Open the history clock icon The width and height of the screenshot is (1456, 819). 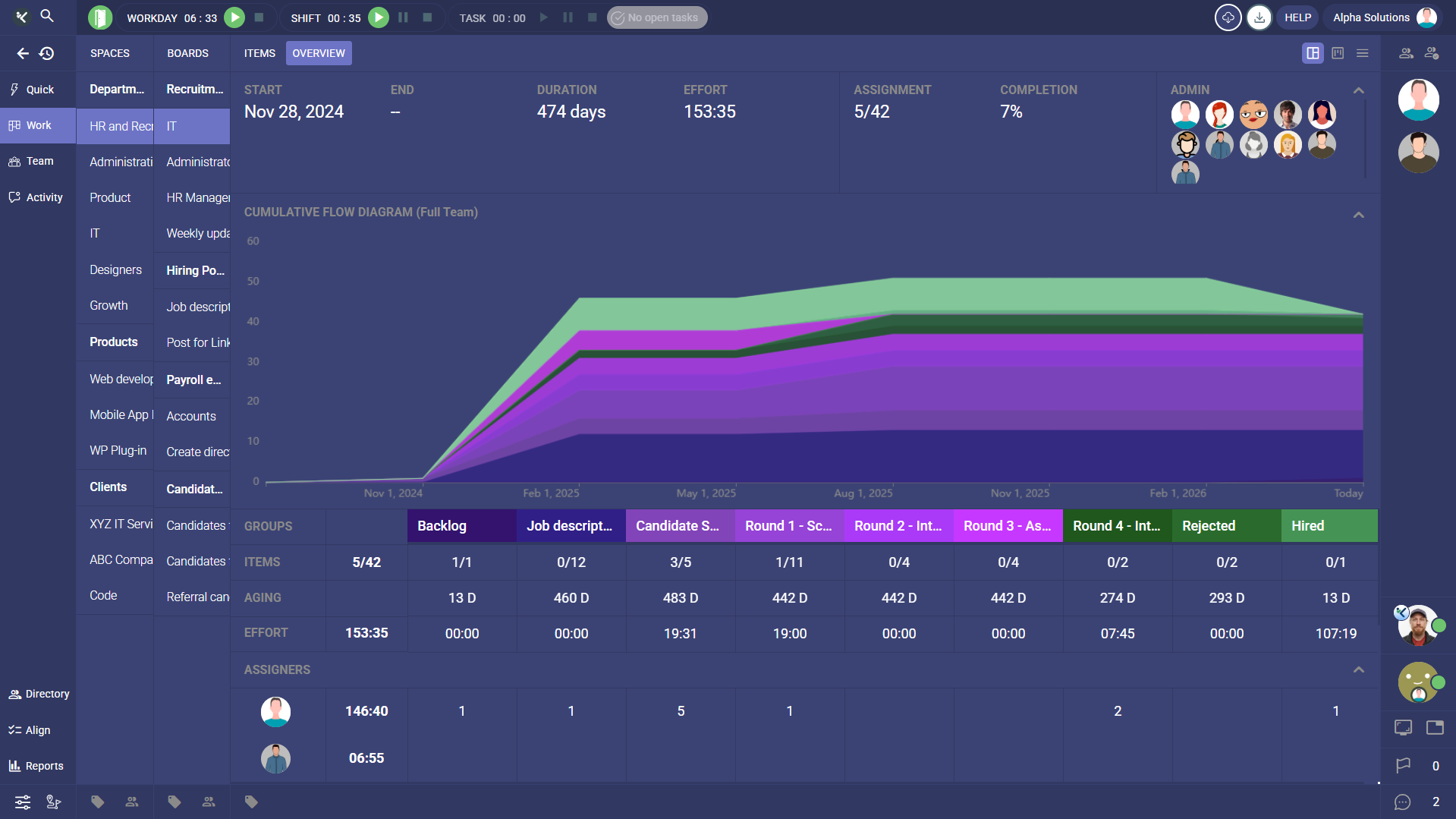(x=47, y=53)
